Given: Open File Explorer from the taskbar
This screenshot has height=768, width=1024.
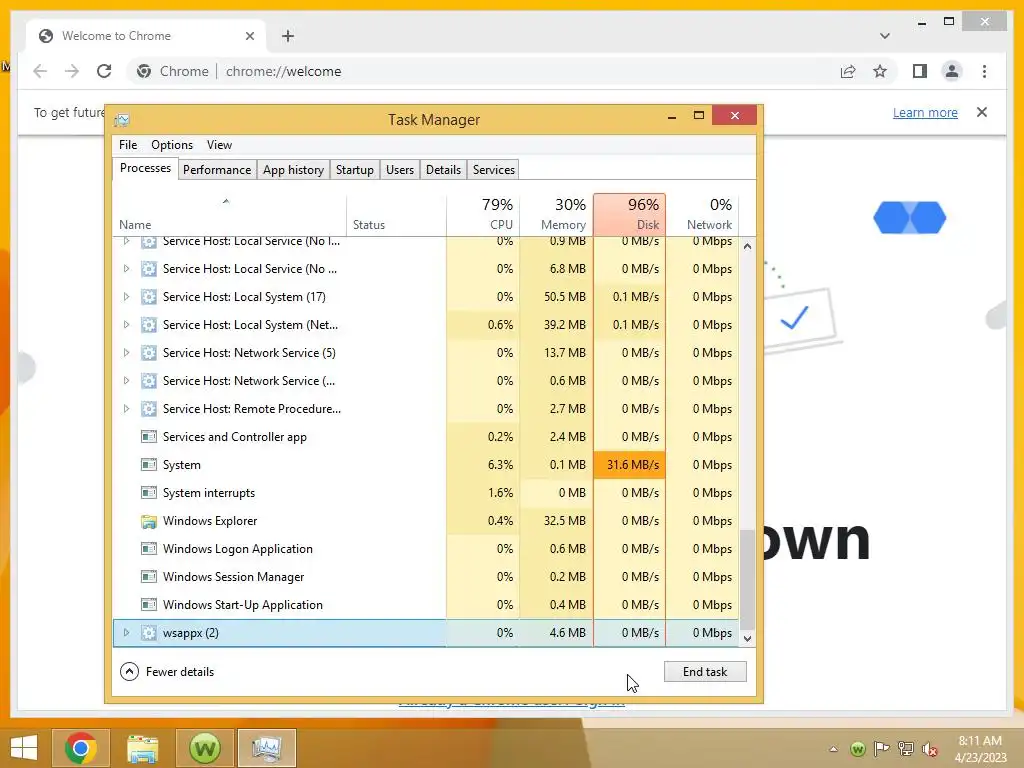Looking at the screenshot, I should [x=143, y=748].
